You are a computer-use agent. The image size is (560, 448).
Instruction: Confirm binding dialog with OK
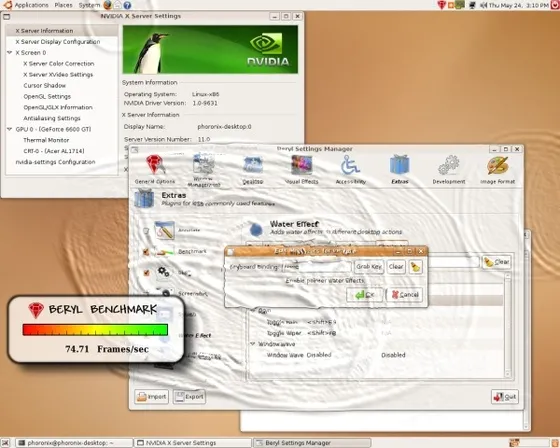(364, 295)
